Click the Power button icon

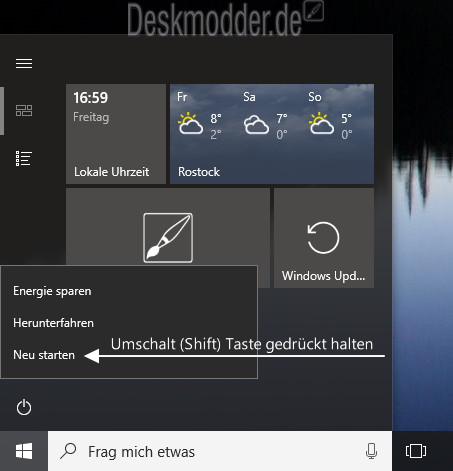[x=24, y=407]
